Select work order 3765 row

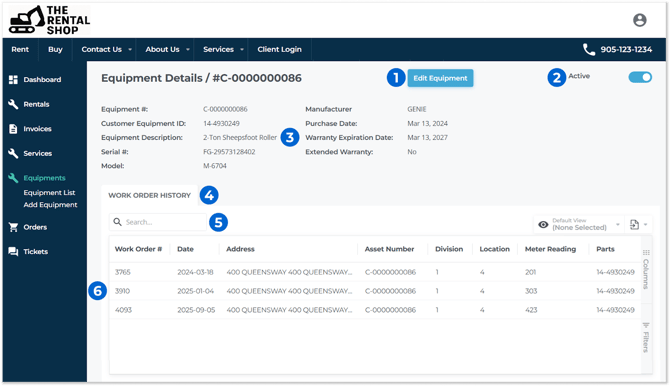(375, 272)
